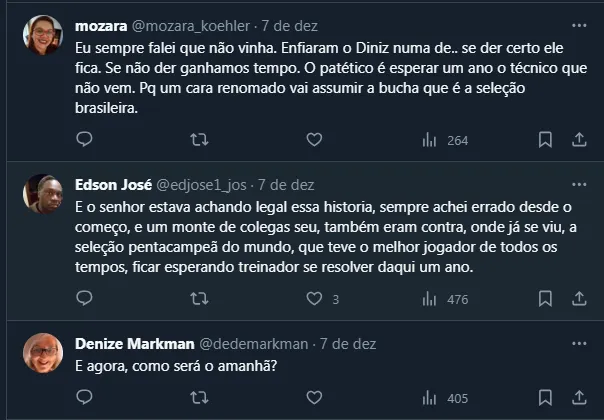View analytics showing 264 views

(445, 140)
